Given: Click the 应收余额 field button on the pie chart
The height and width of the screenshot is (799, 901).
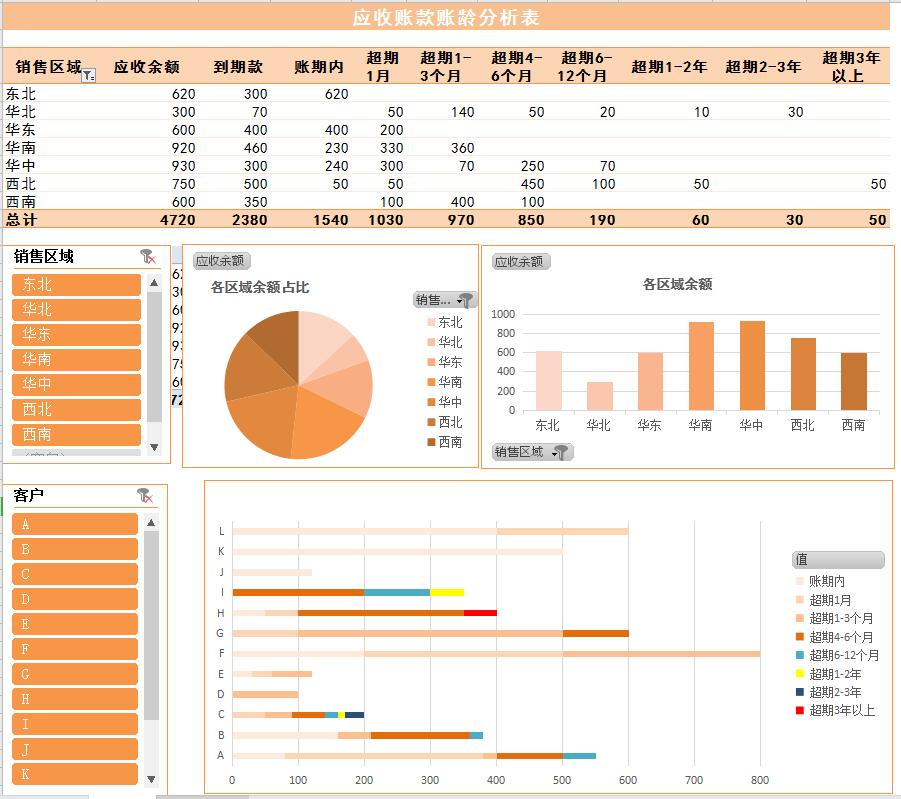Looking at the screenshot, I should pos(222,258).
